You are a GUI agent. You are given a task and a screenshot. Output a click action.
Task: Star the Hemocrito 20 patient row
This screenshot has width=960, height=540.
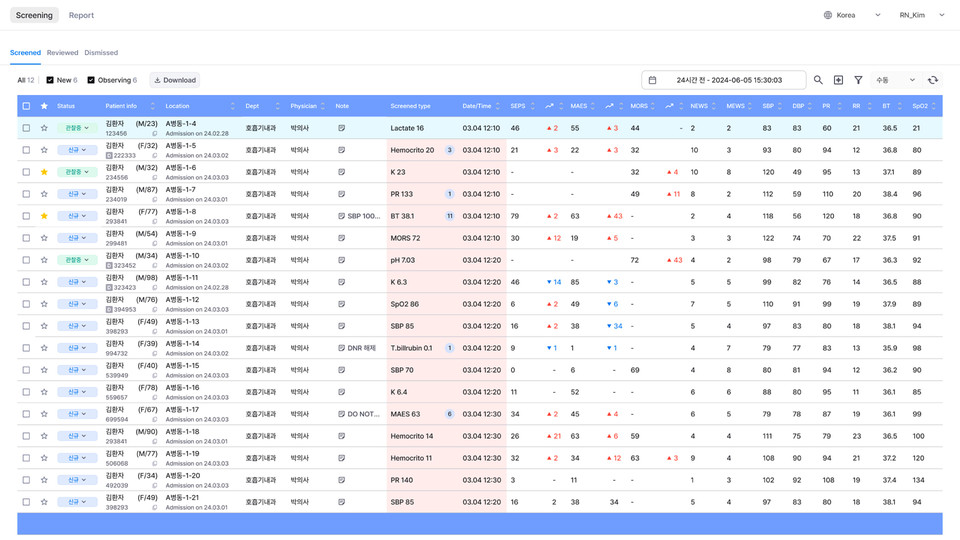tap(44, 150)
